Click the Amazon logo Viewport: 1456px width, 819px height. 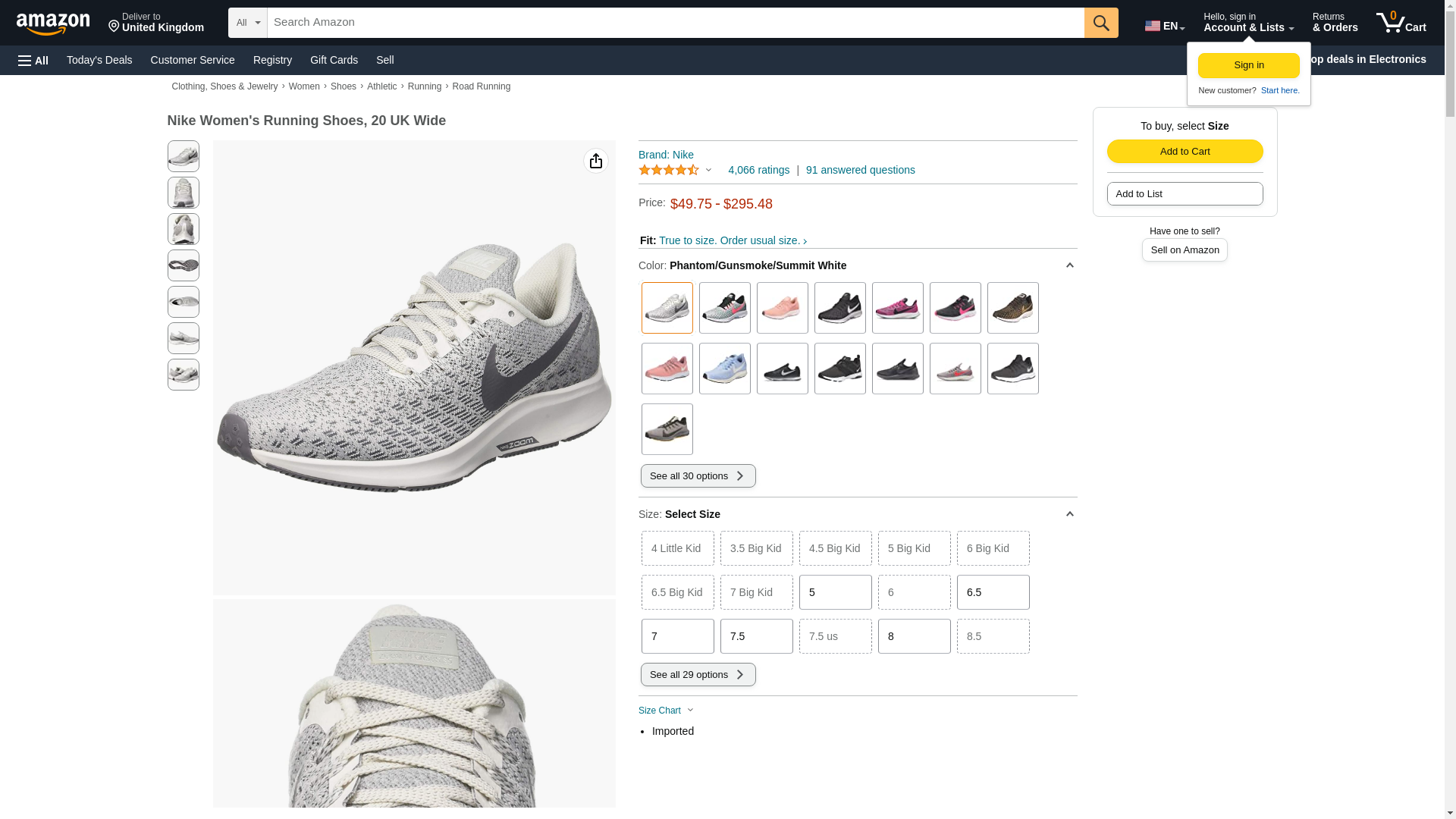click(x=53, y=24)
